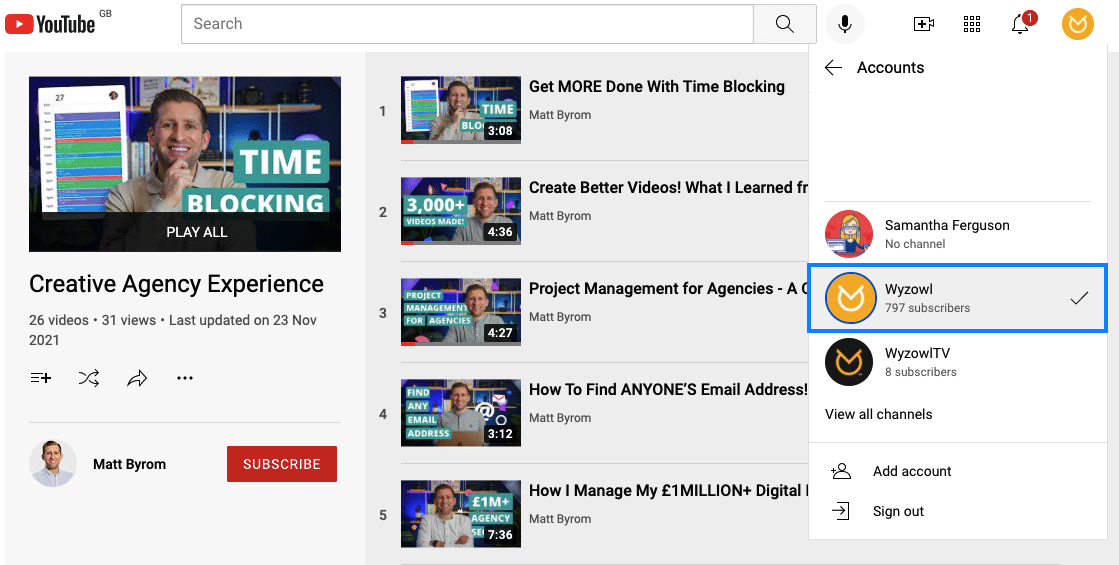Click 'No channel' under Samantha Ferguson
1119x565 pixels.
(915, 244)
